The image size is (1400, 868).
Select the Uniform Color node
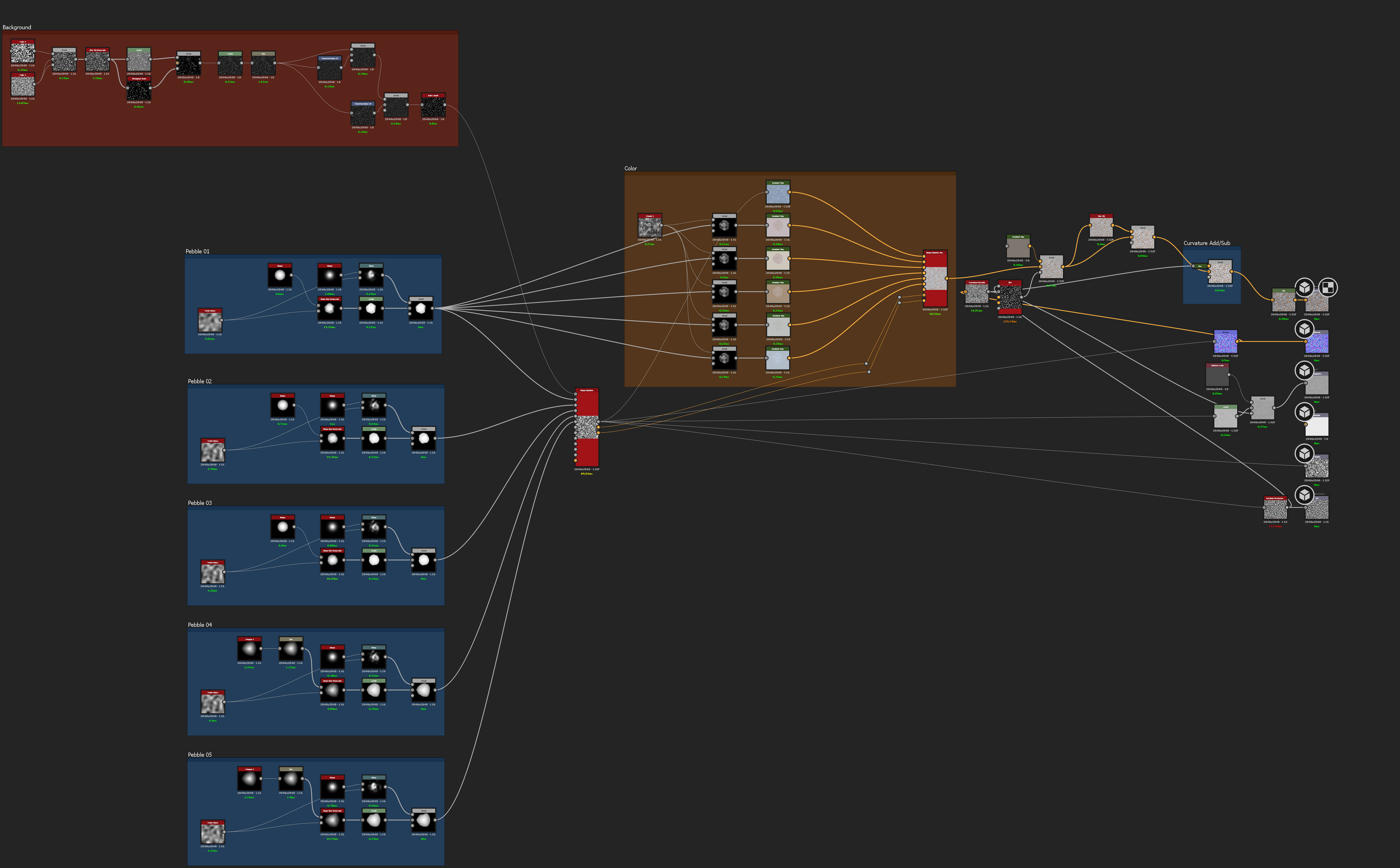pos(1217,375)
